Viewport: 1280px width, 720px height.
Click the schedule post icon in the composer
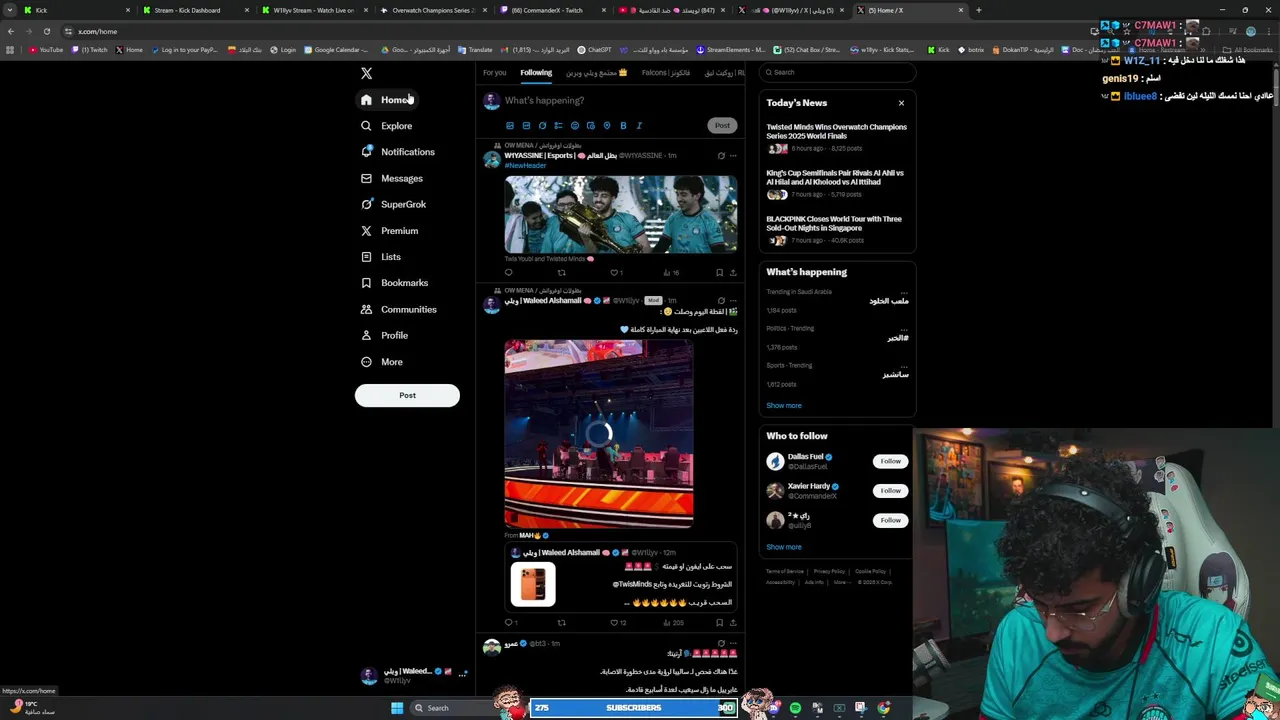[x=590, y=126]
